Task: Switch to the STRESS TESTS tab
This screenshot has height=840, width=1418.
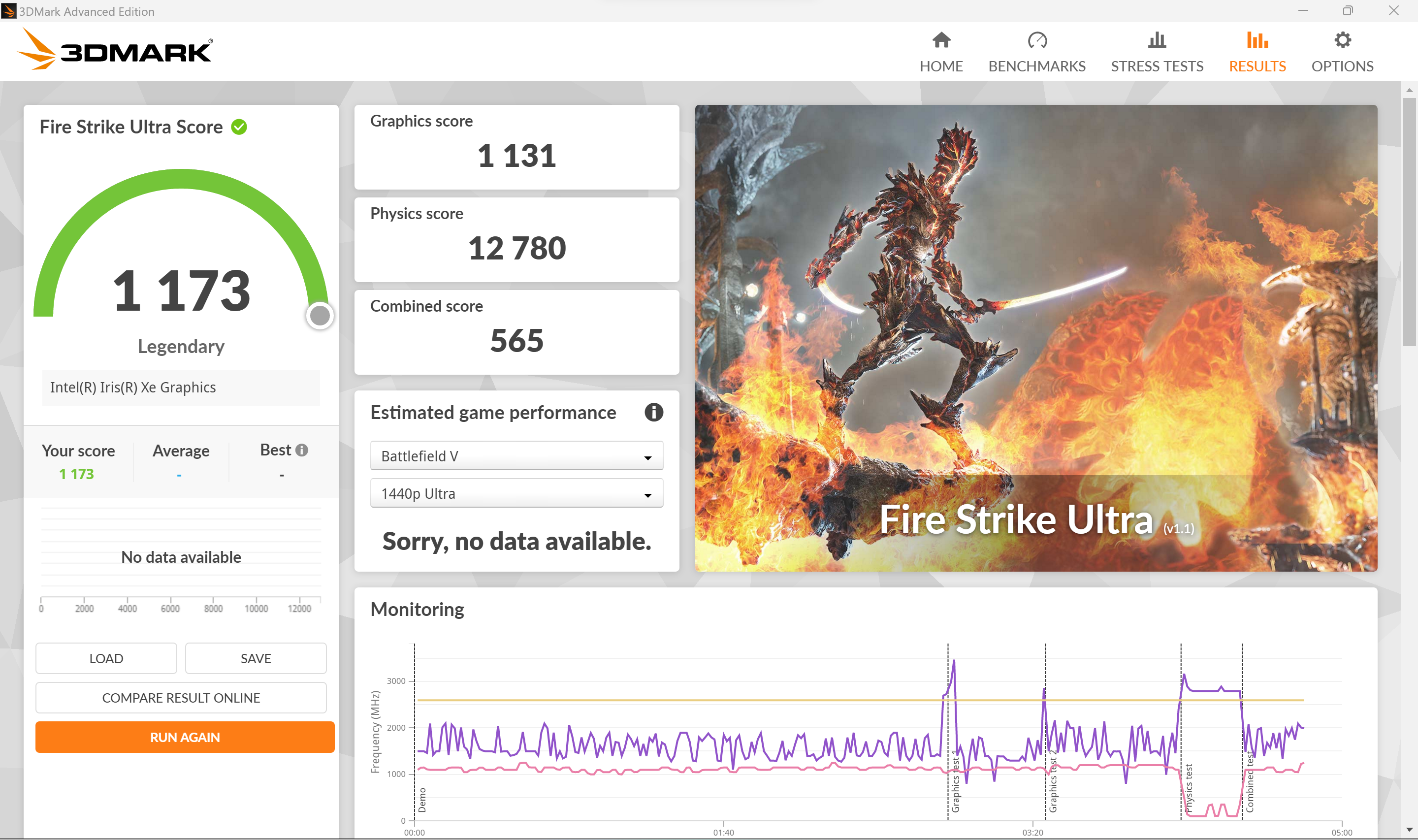Action: (1157, 66)
